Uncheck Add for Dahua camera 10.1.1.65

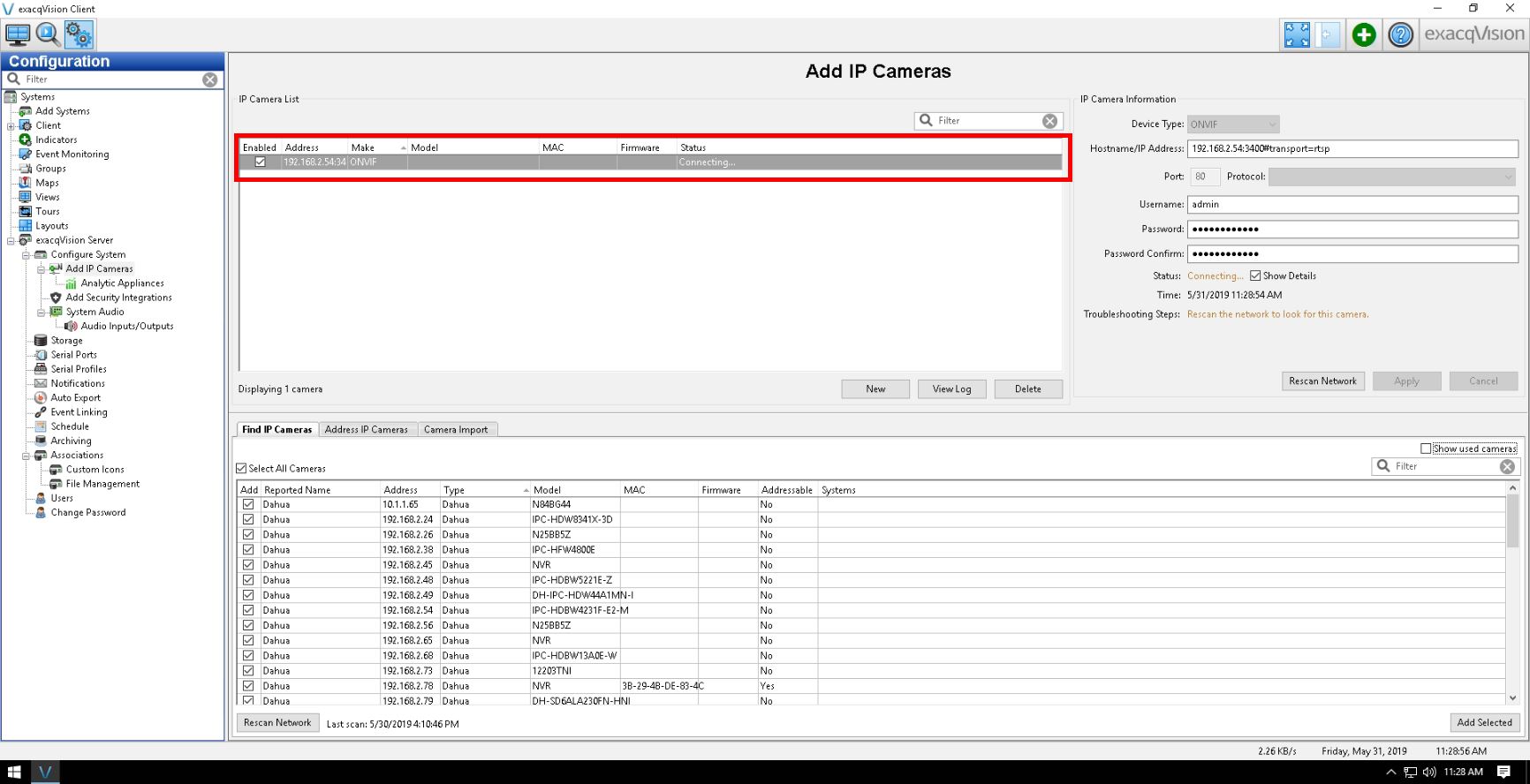pos(248,505)
